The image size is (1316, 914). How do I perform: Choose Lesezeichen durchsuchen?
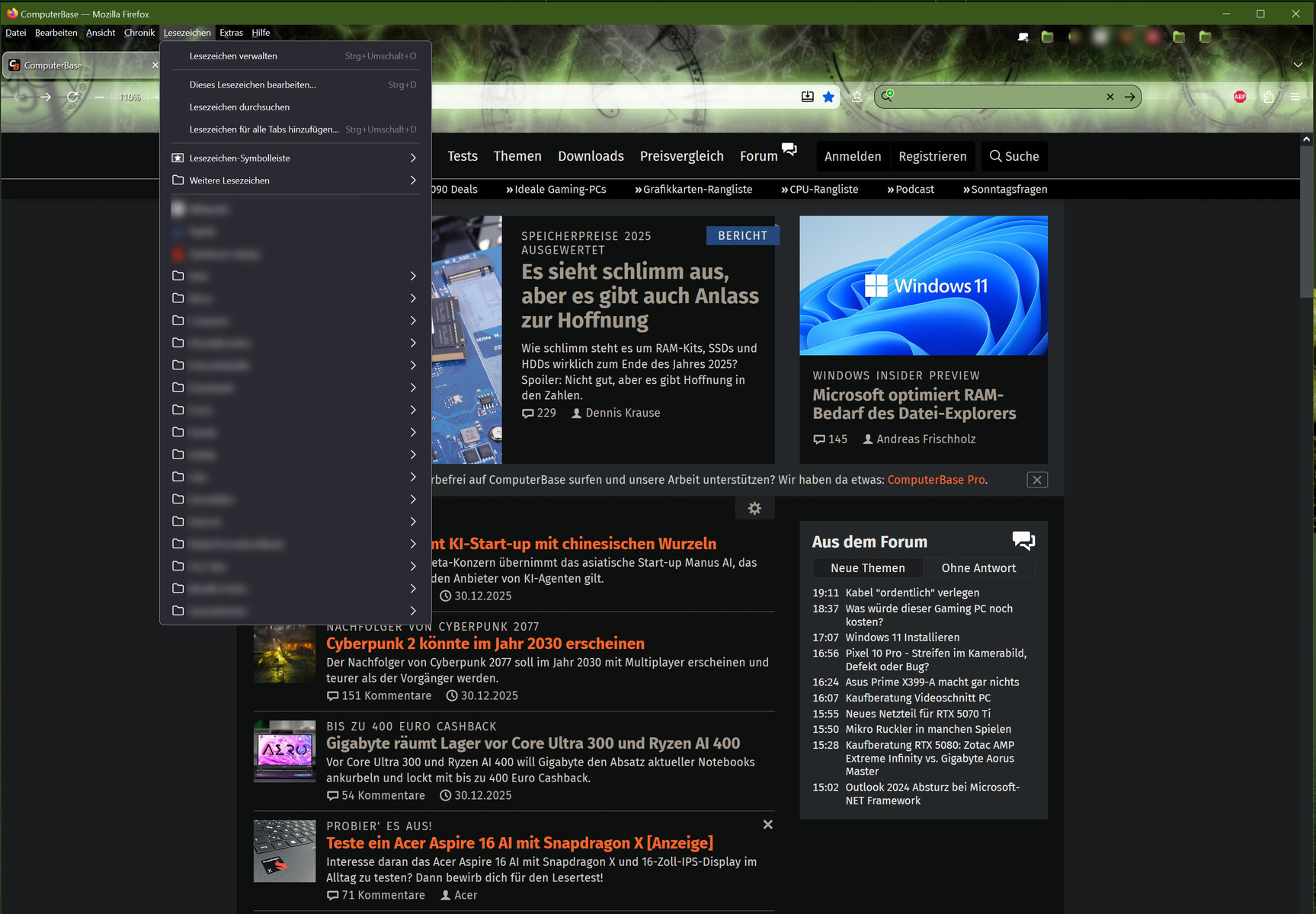click(296, 107)
